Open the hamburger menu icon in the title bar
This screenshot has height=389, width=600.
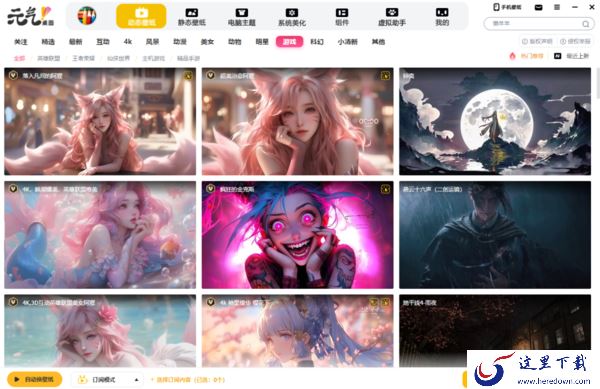coord(557,7)
